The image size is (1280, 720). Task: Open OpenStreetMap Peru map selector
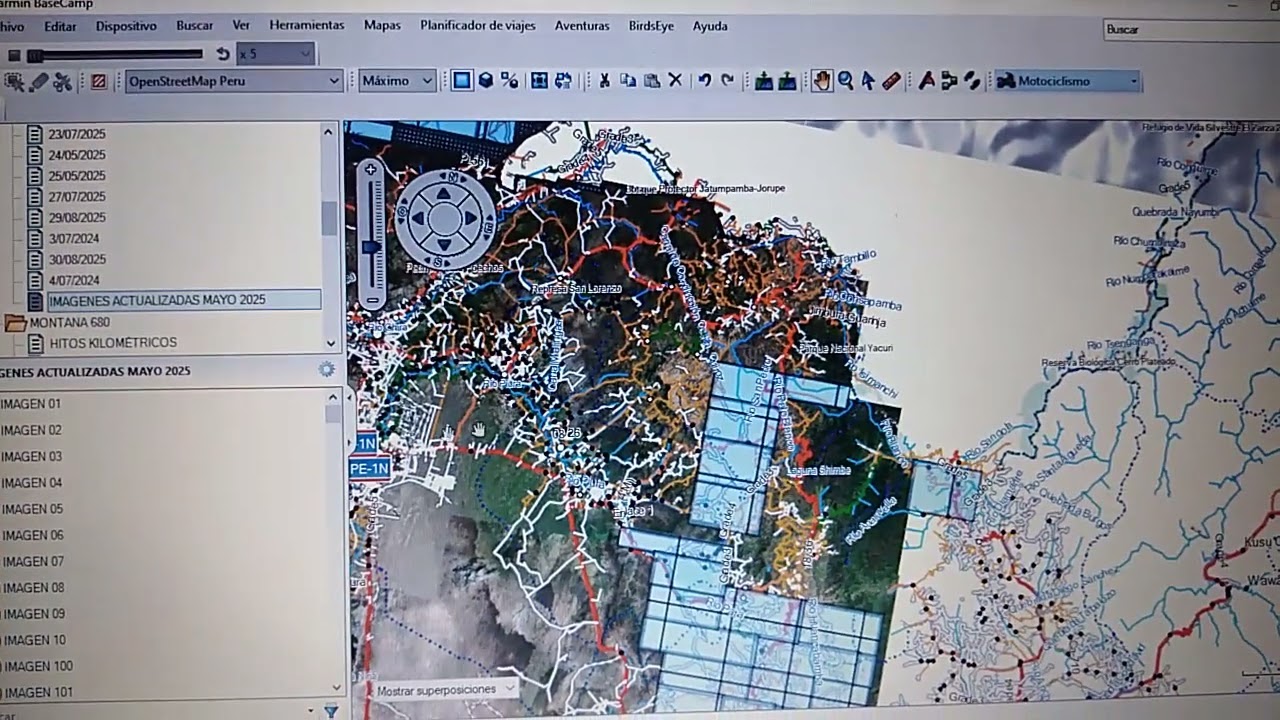coord(234,81)
